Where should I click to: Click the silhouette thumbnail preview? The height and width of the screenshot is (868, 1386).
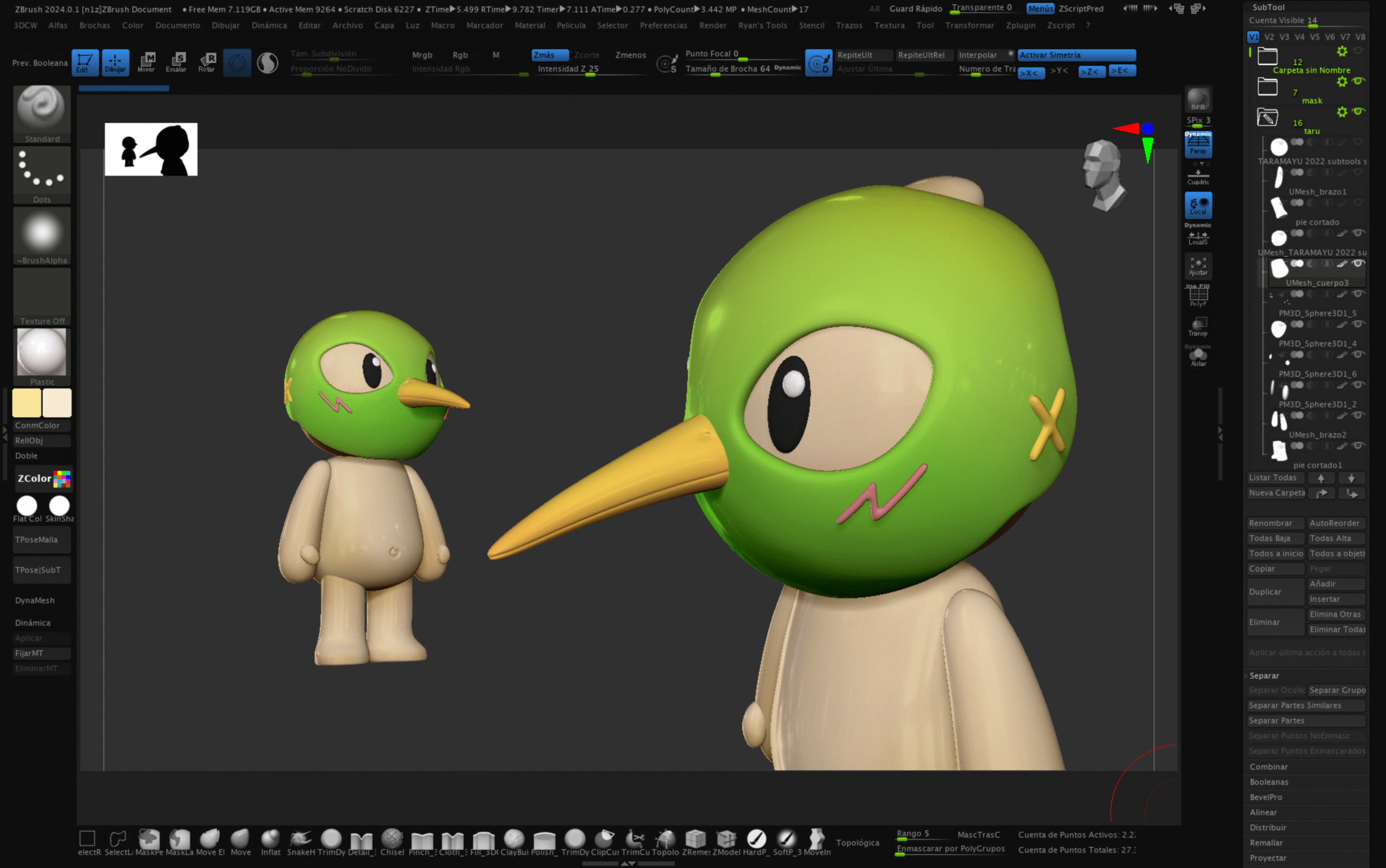151,149
